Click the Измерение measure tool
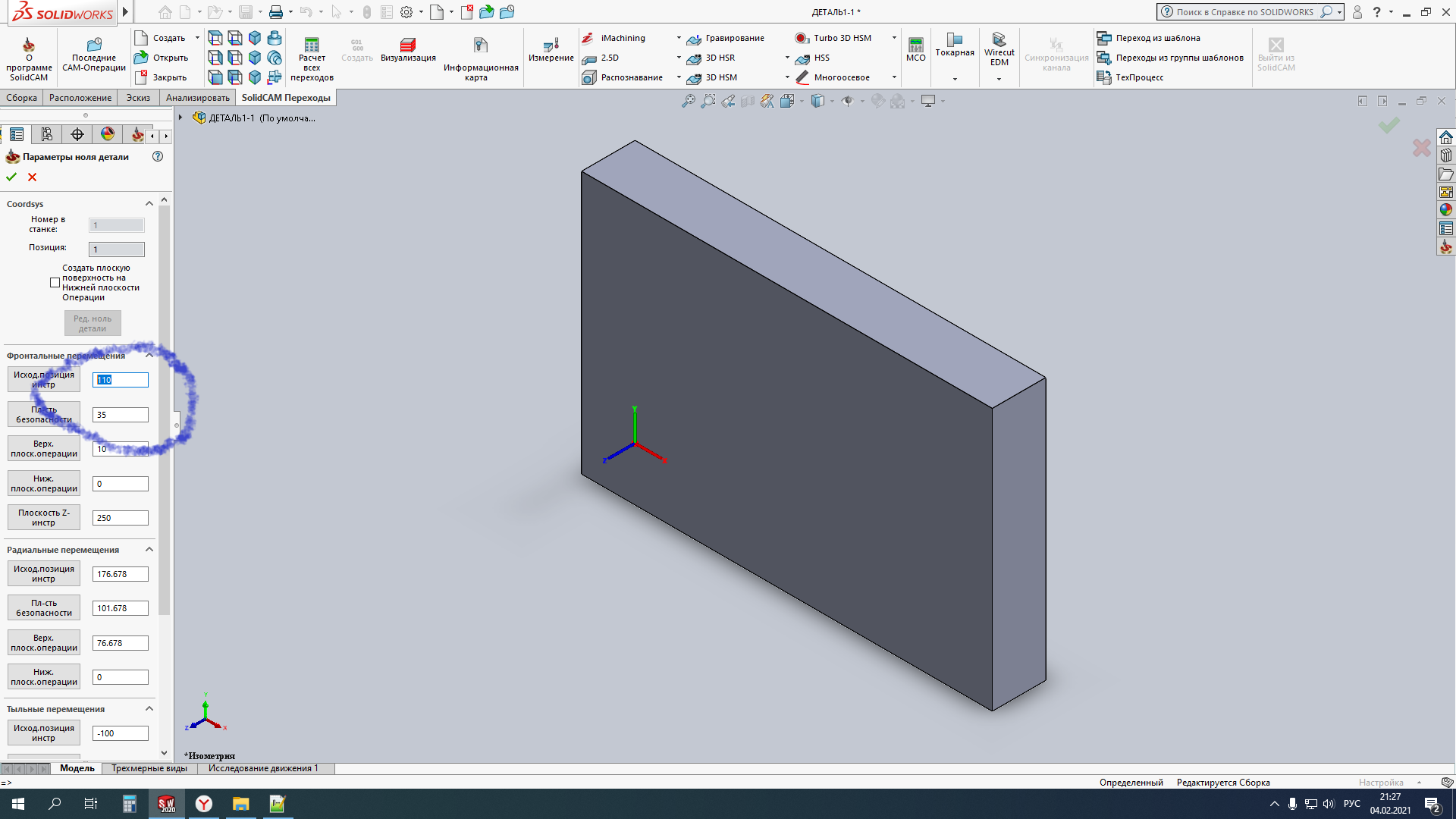The image size is (1456, 819). [551, 45]
